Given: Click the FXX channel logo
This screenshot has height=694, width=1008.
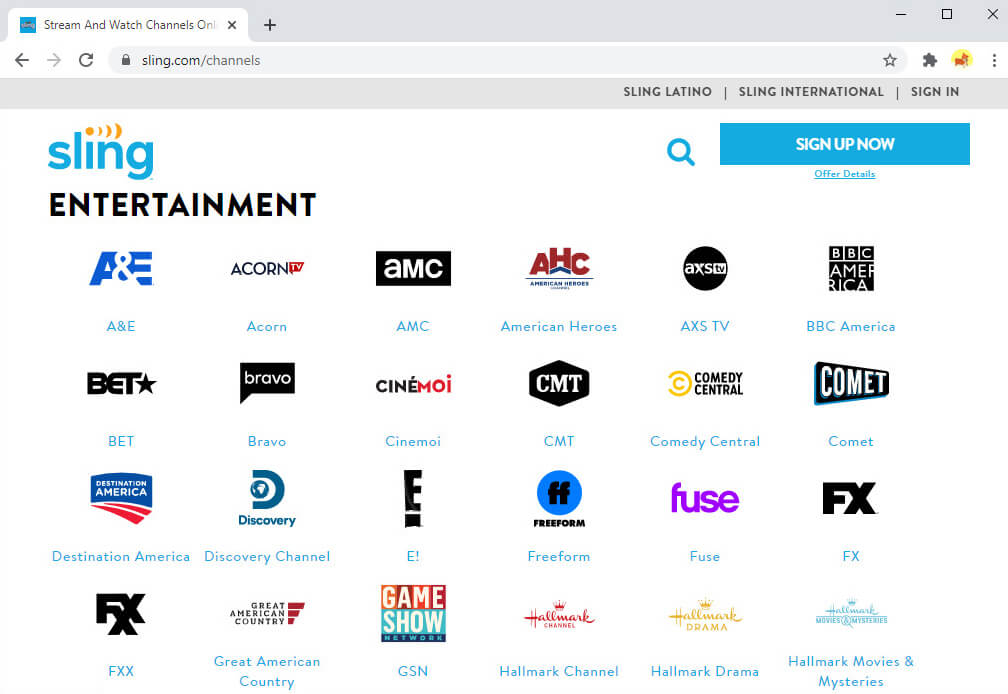Looking at the screenshot, I should pyautogui.click(x=121, y=614).
